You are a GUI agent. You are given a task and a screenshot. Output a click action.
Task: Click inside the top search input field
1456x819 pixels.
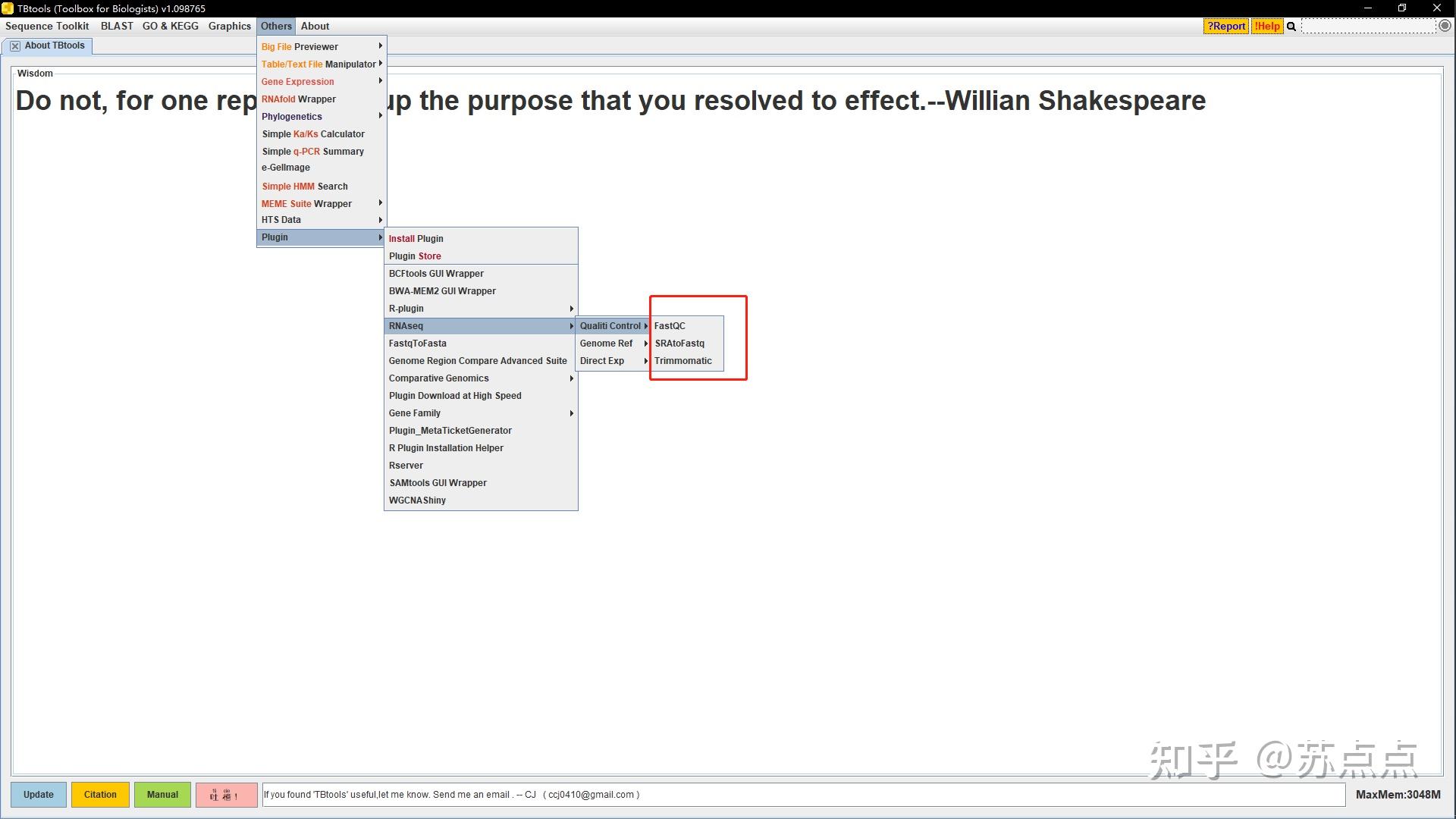[x=1368, y=27]
